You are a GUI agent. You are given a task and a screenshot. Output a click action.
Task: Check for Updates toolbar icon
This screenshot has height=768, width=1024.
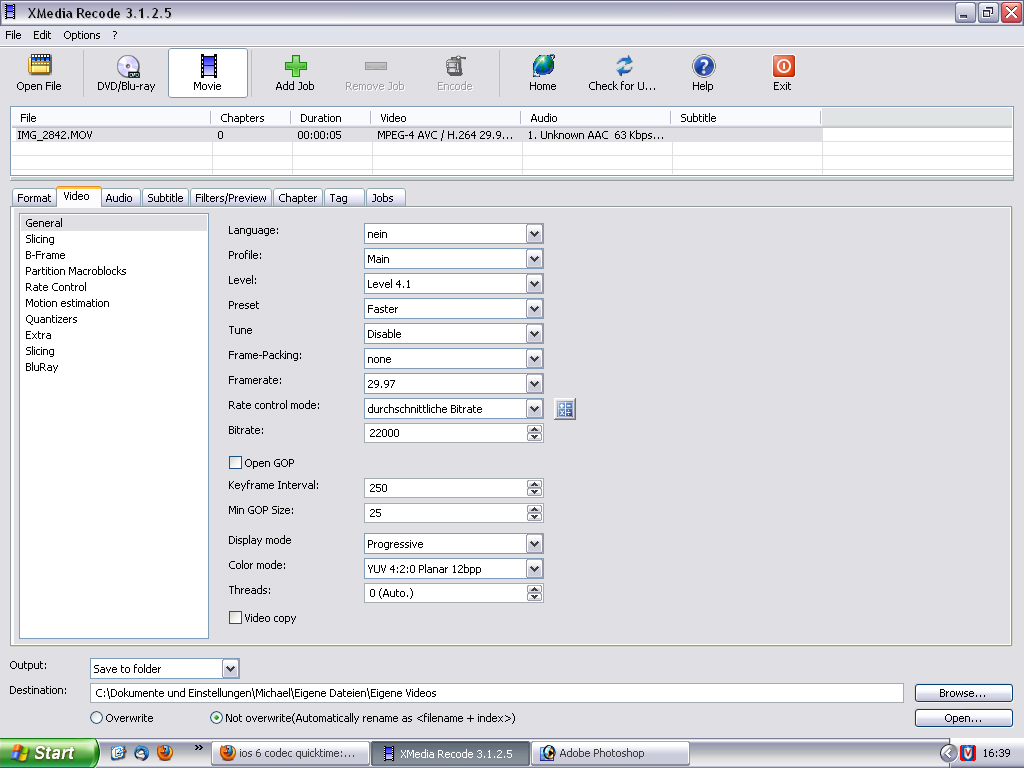(x=623, y=67)
